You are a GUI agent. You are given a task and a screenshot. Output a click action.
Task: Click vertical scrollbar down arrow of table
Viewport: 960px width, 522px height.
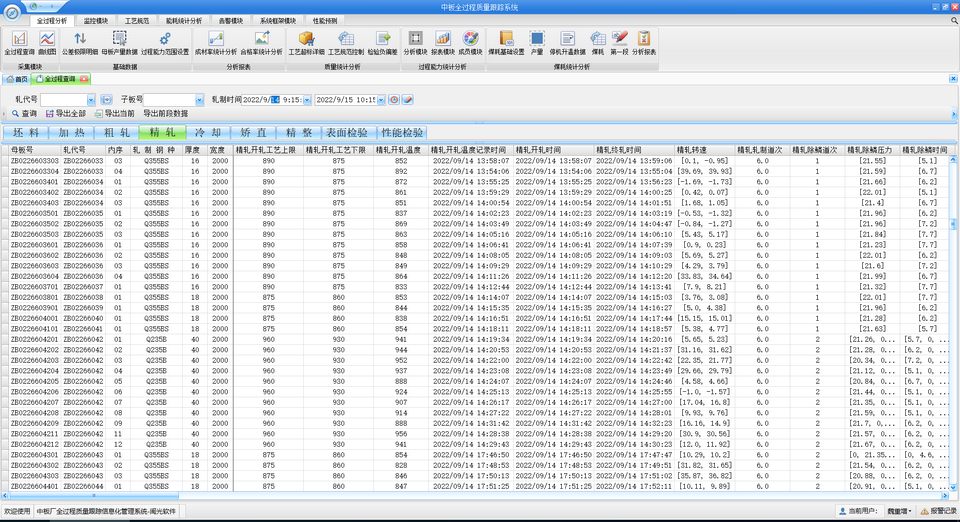(x=953, y=487)
